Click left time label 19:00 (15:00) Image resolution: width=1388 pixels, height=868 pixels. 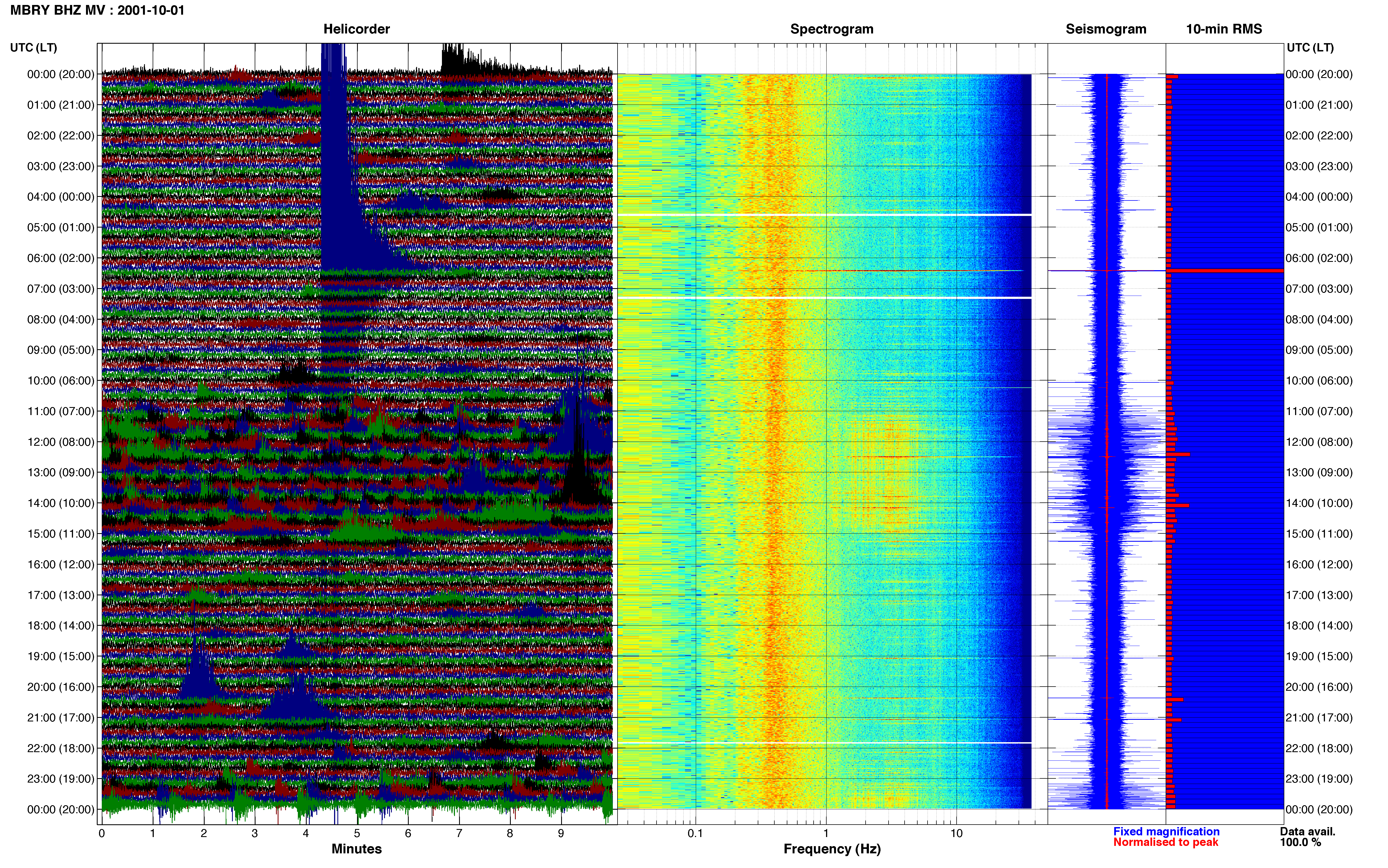61,656
